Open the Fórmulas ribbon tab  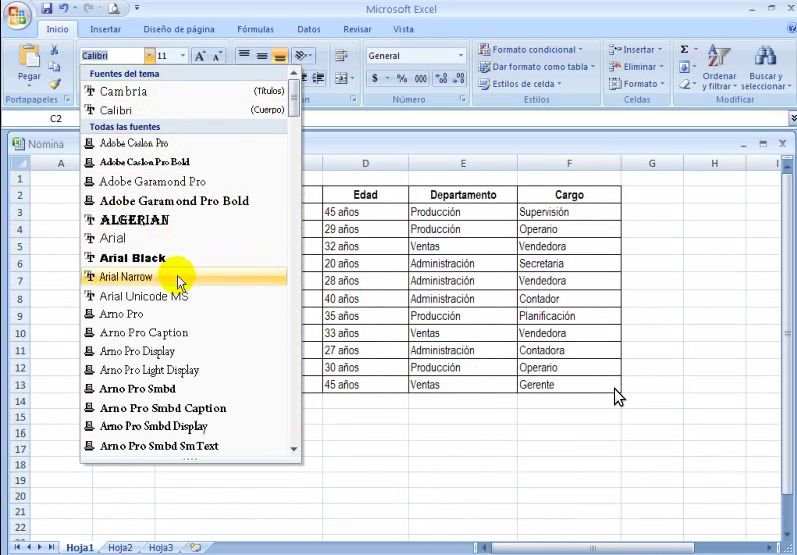click(255, 29)
